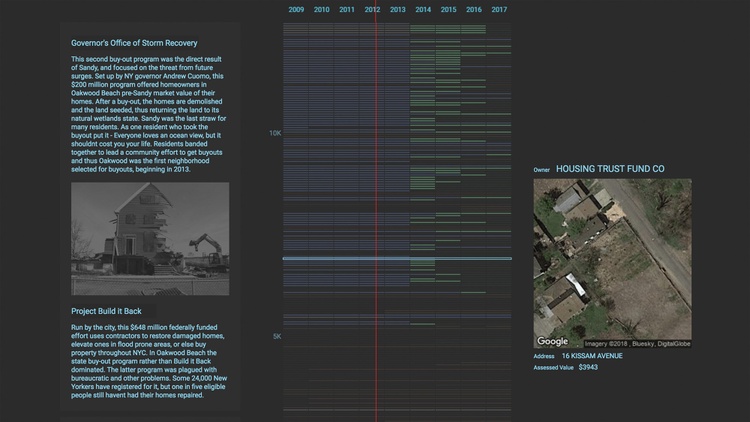The image size is (750, 422).
Task: Click the Project Build it Back heading
Action: point(106,311)
